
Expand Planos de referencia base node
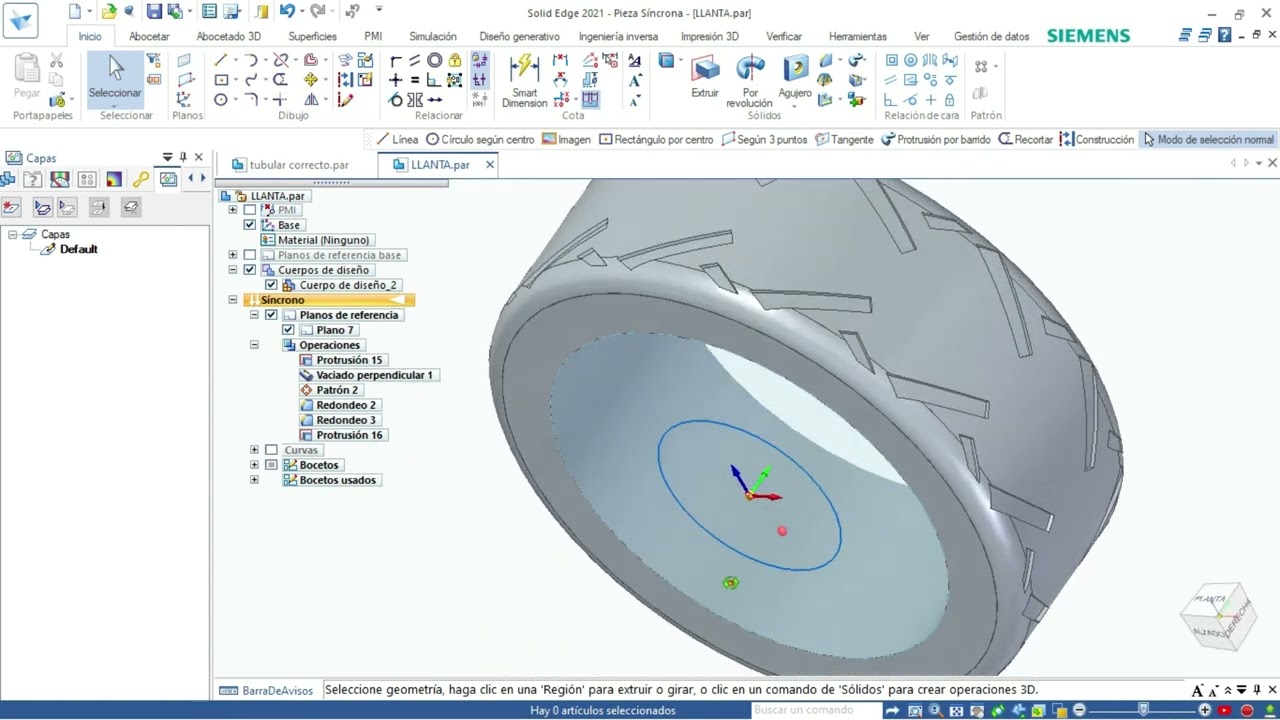tap(233, 255)
